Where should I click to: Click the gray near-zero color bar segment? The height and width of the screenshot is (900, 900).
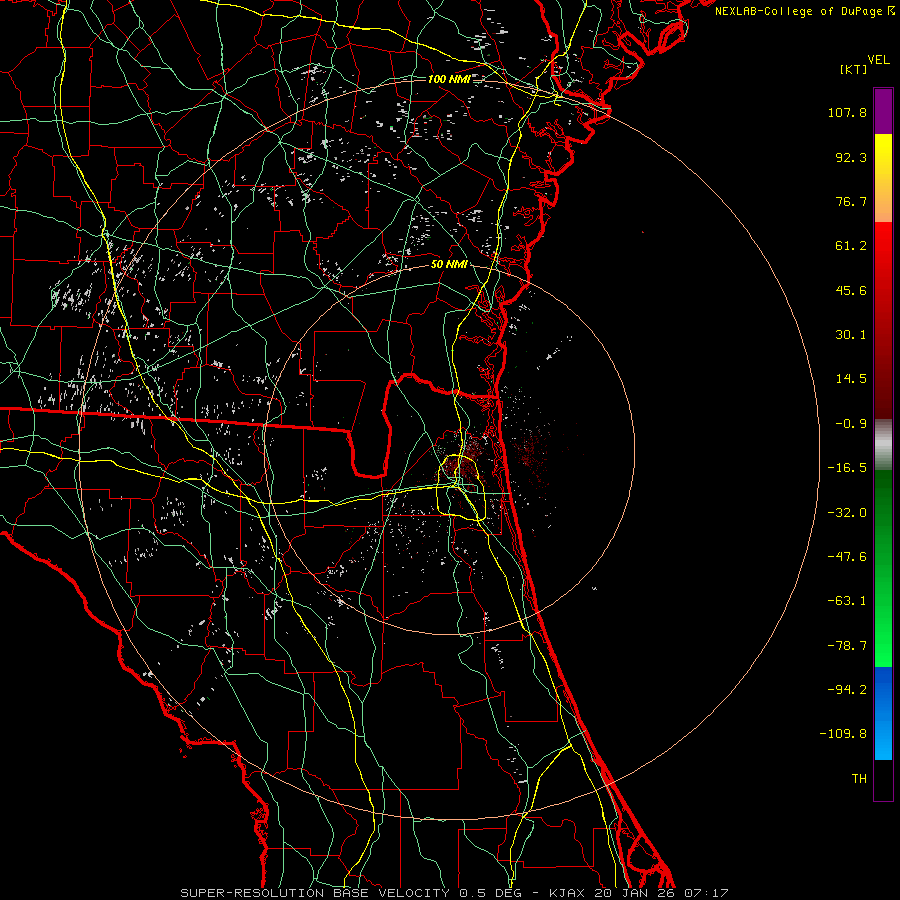883,445
